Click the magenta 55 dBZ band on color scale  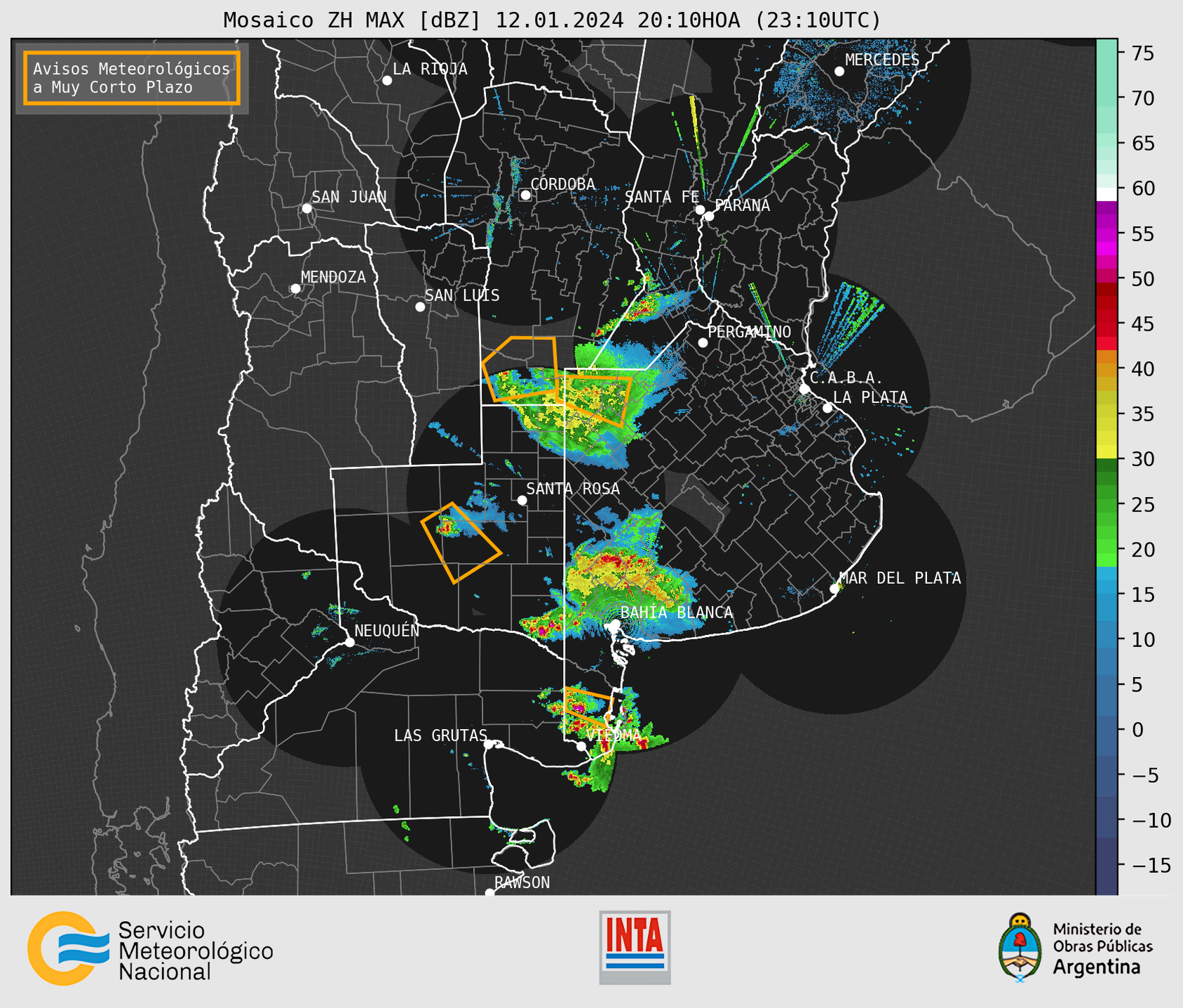click(x=1107, y=235)
